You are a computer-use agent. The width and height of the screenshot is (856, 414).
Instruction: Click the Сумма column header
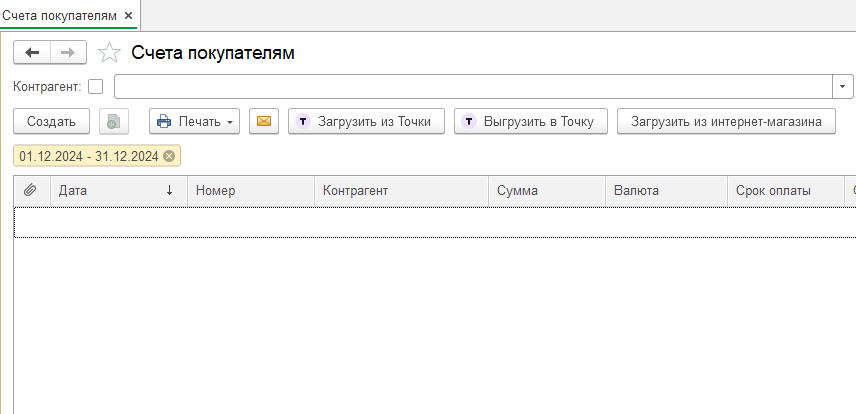tap(545, 190)
